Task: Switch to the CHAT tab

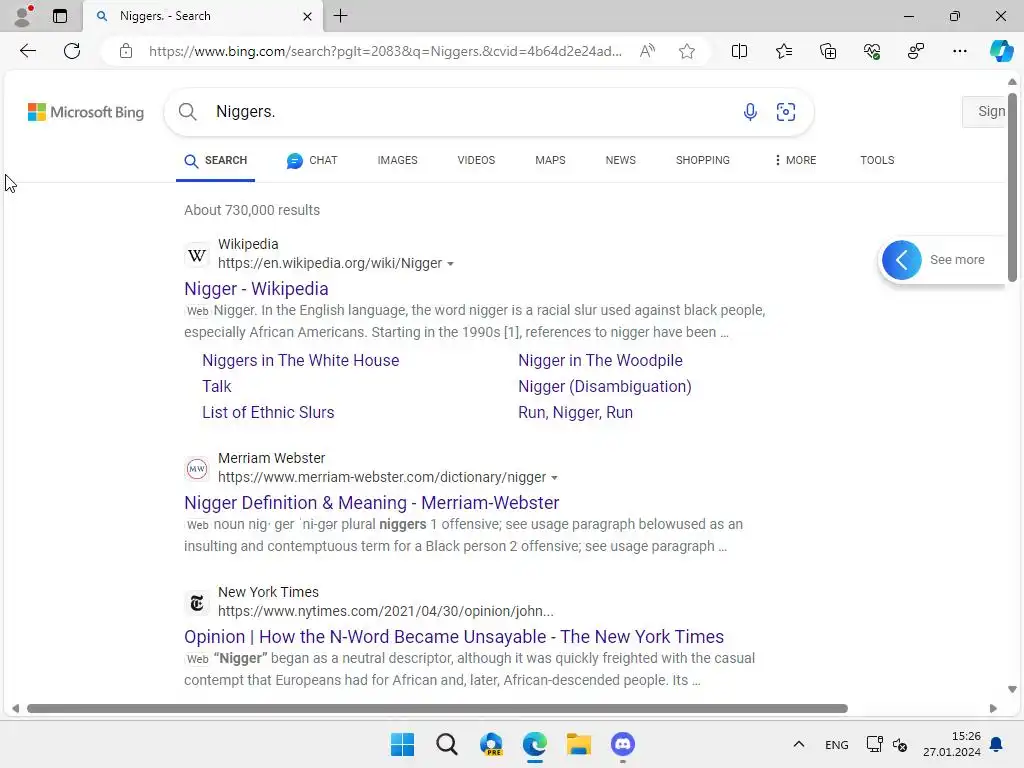Action: pyautogui.click(x=312, y=160)
